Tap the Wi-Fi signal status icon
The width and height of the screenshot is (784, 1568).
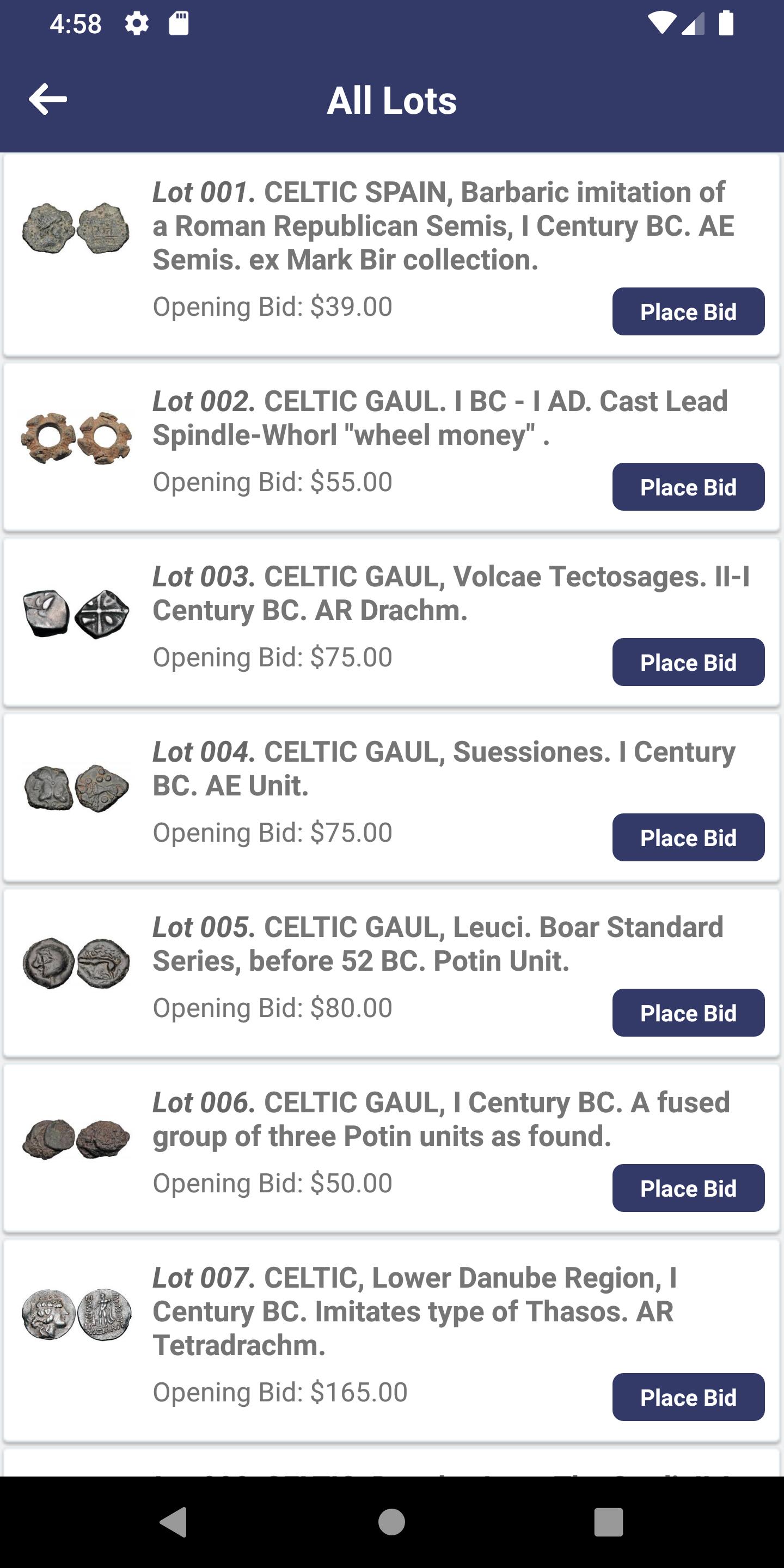point(661,24)
